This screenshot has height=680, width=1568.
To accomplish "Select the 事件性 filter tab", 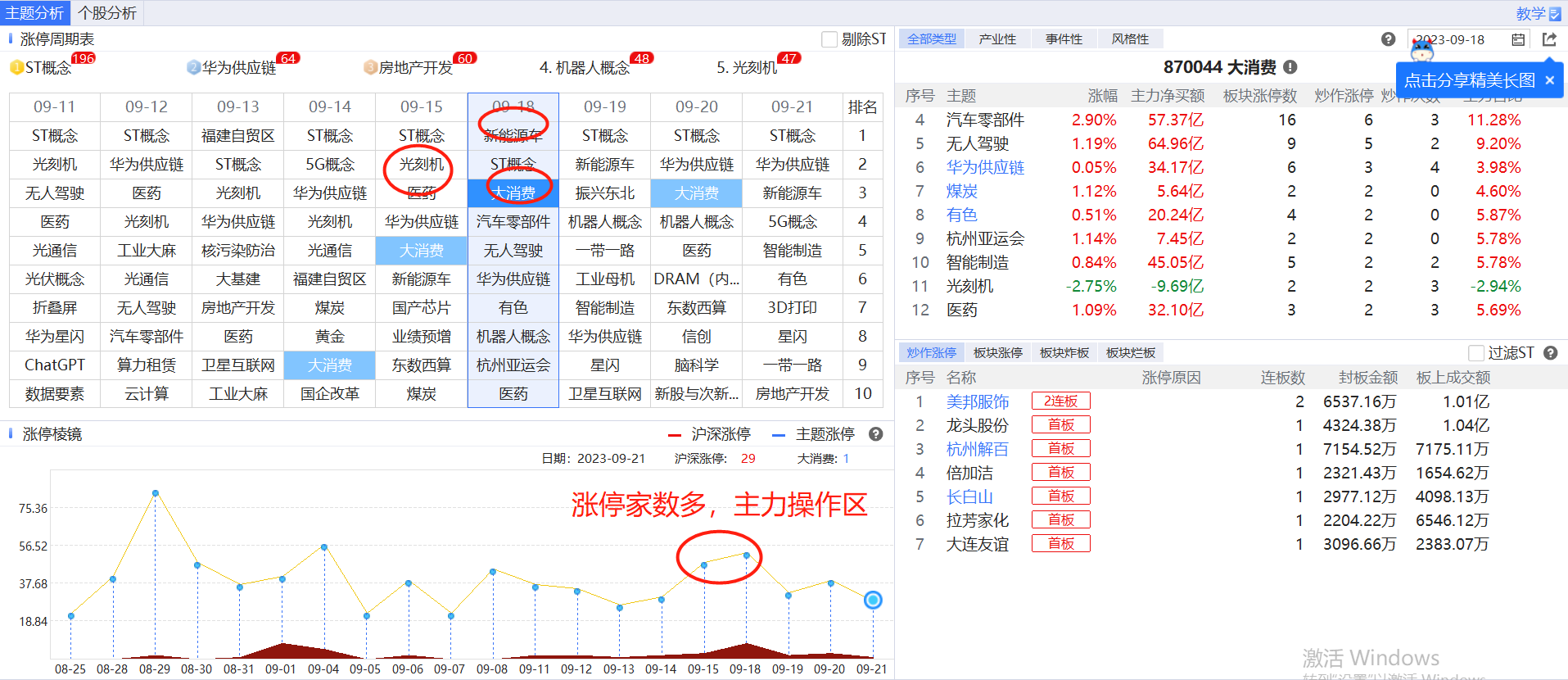I will point(1064,39).
